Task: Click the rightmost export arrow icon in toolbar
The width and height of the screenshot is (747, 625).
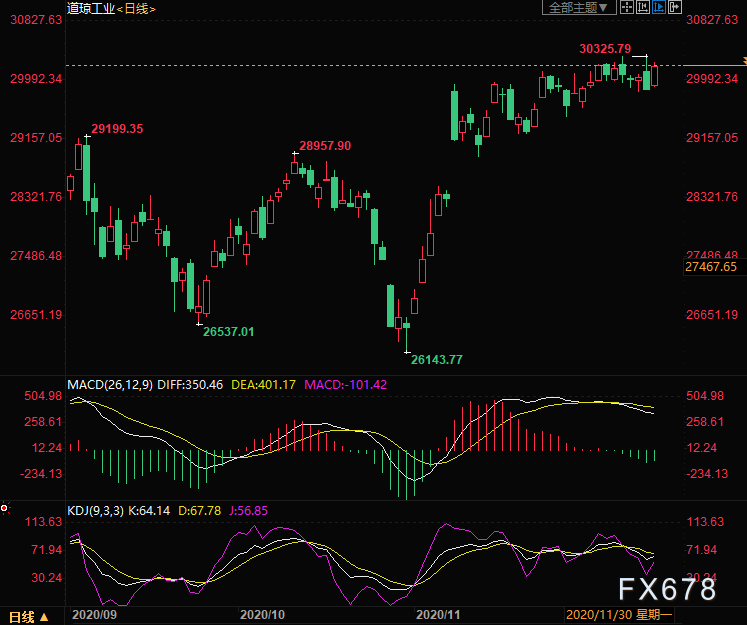Action: point(676,8)
